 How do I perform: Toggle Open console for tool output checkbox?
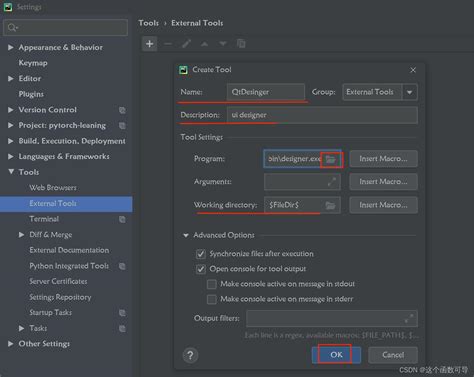click(x=201, y=269)
